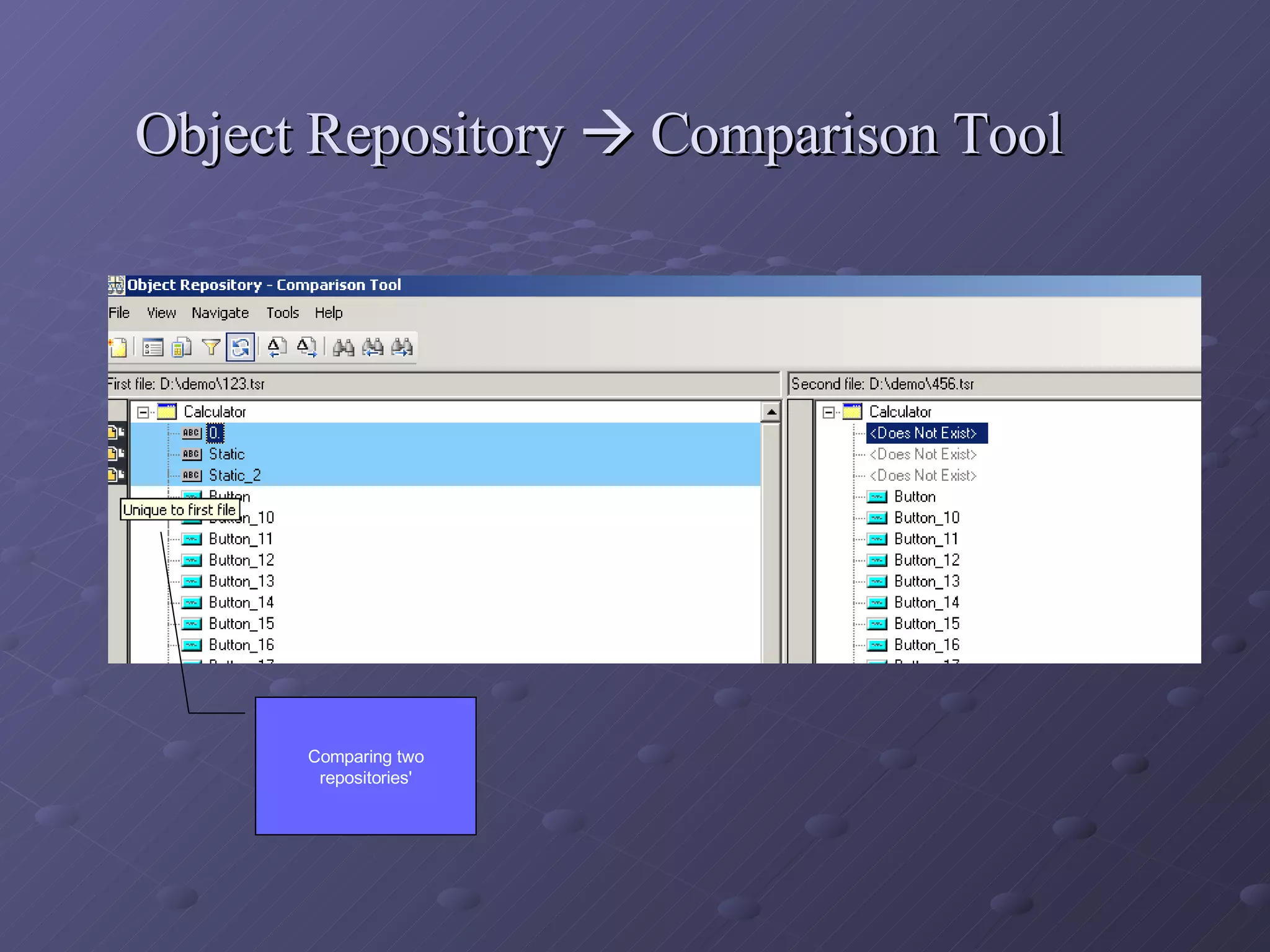The width and height of the screenshot is (1270, 952).
Task: Click the Second file path header
Action: pos(995,384)
